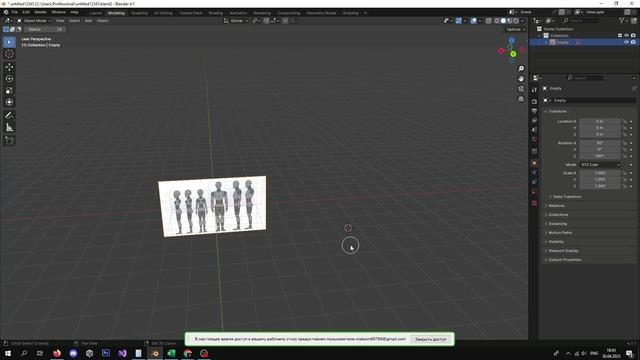Click the blue Z axis gizmo ball
This screenshot has width=640, height=360.
tap(511, 40)
